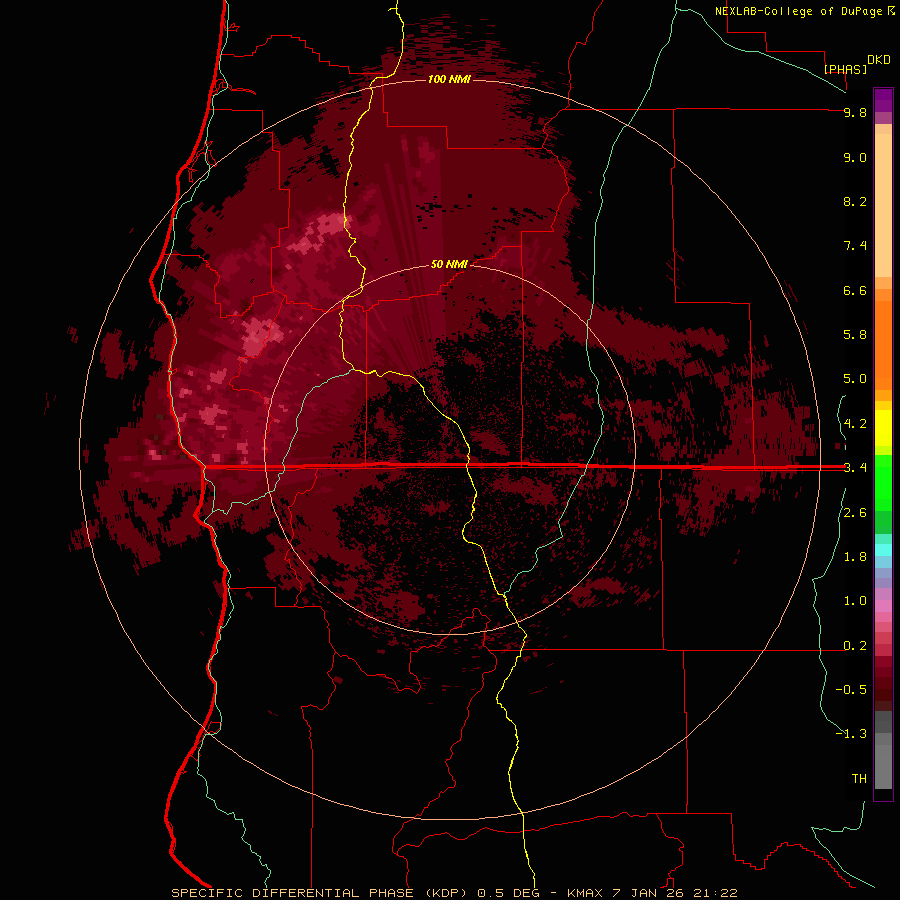Click the 9.0 legend value
Screen dimensions: 900x900
pos(855,157)
